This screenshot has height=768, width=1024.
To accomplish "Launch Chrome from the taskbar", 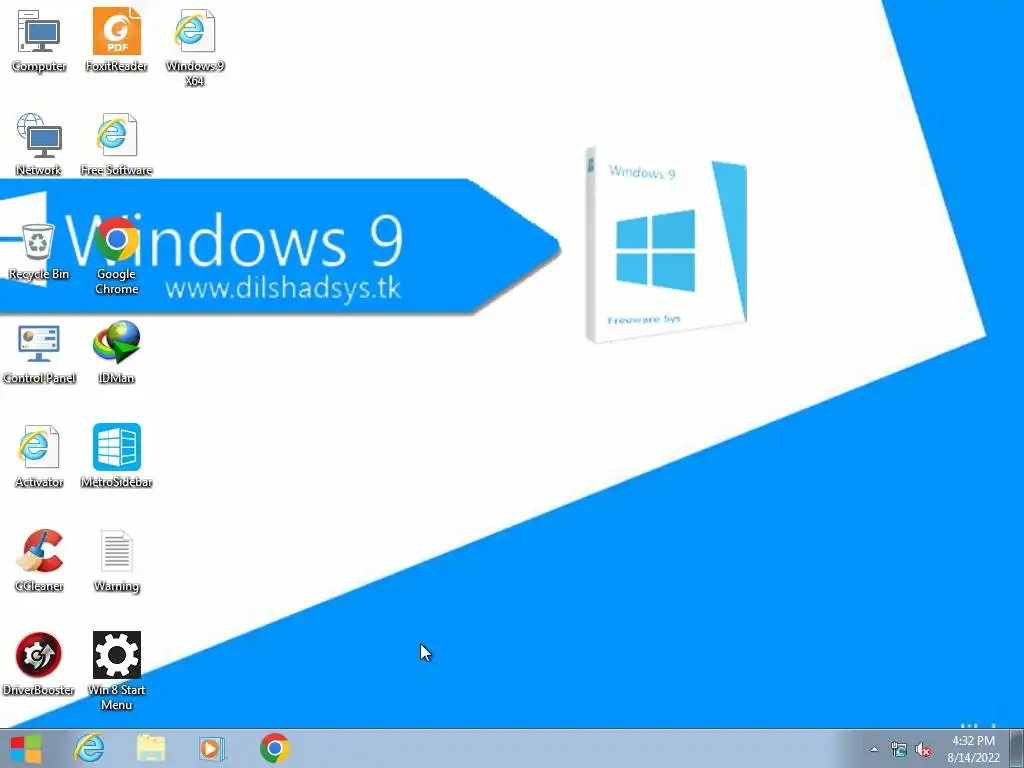I will [274, 748].
